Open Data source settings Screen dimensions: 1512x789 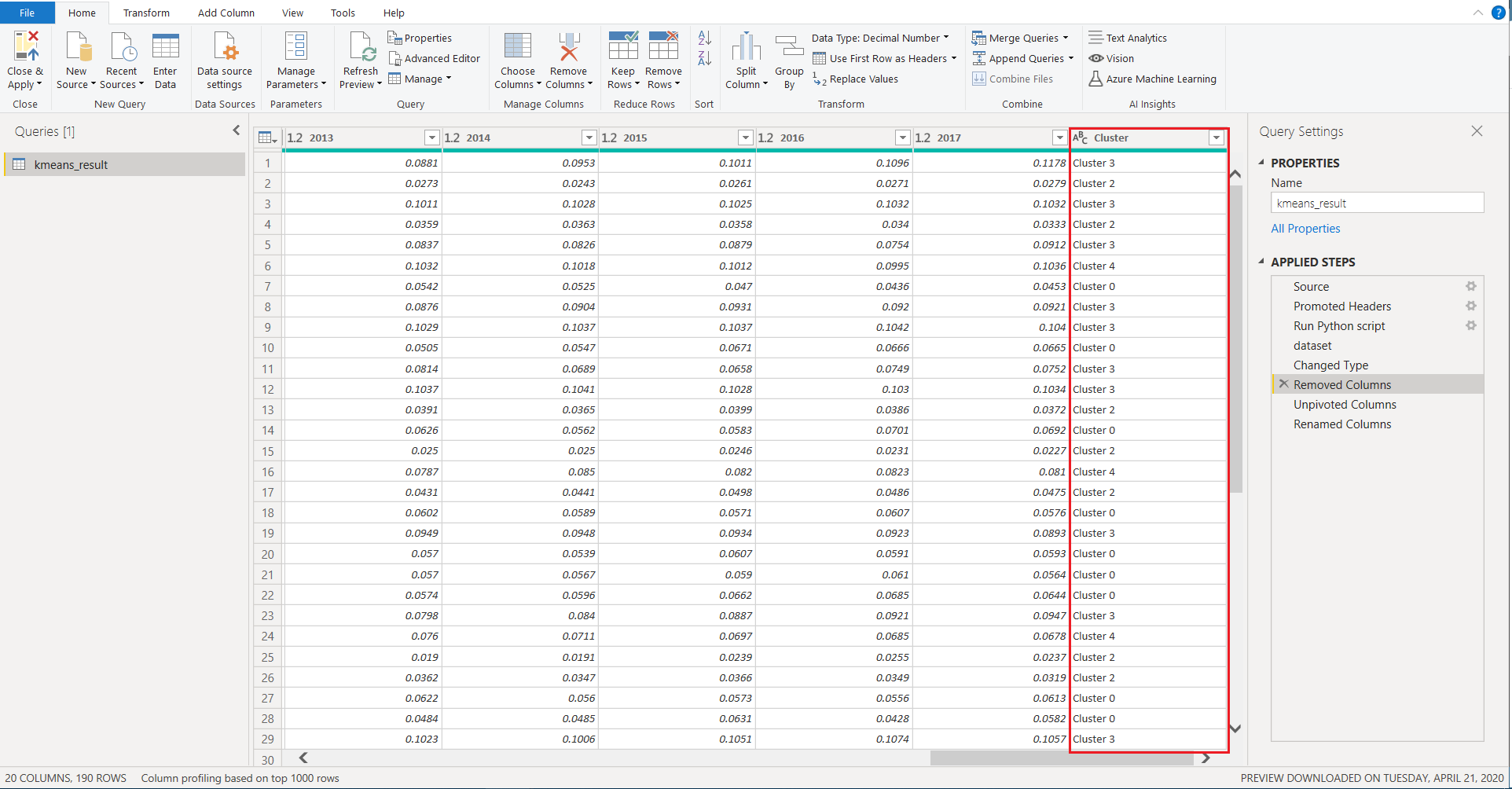point(225,47)
